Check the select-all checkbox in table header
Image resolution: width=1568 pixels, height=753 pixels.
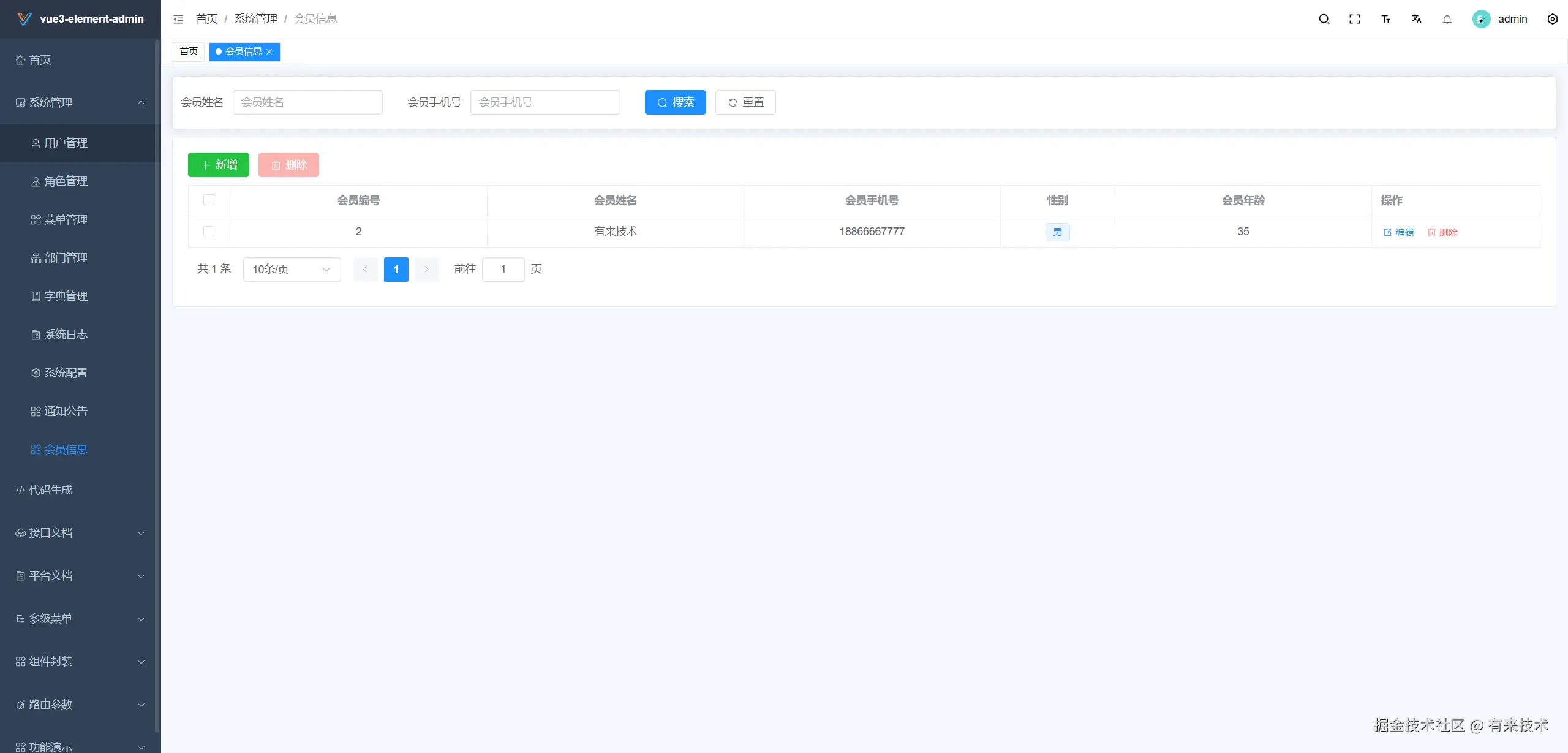point(209,200)
